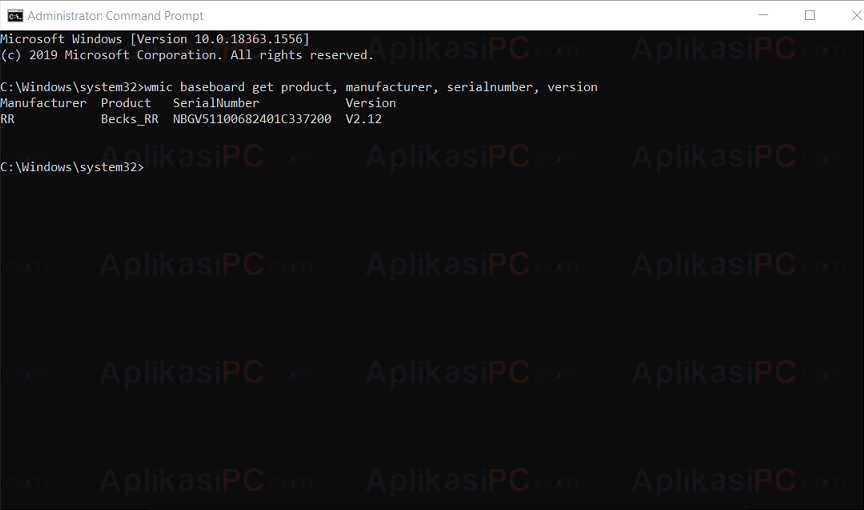The image size is (864, 510).
Task: Click the RR manufacturer value
Action: (8, 119)
